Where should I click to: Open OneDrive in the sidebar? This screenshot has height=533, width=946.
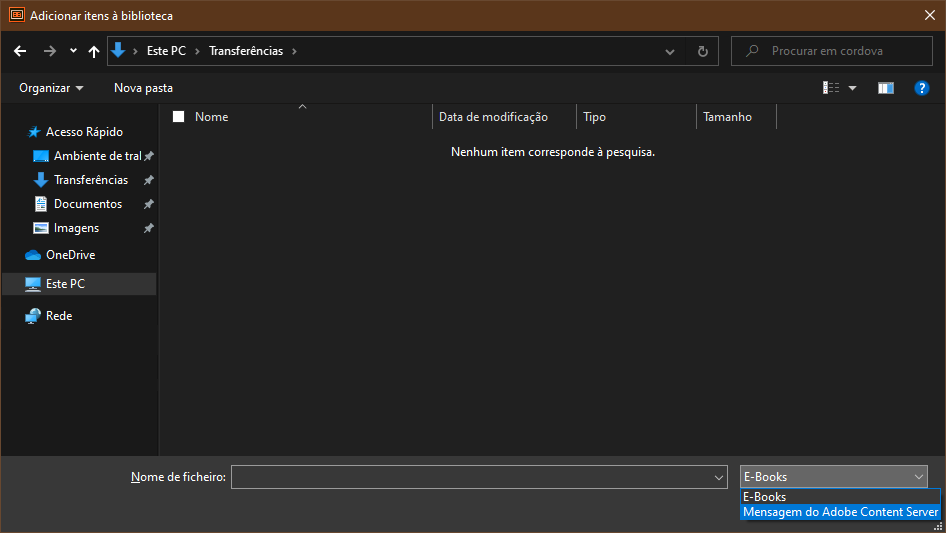[70, 255]
